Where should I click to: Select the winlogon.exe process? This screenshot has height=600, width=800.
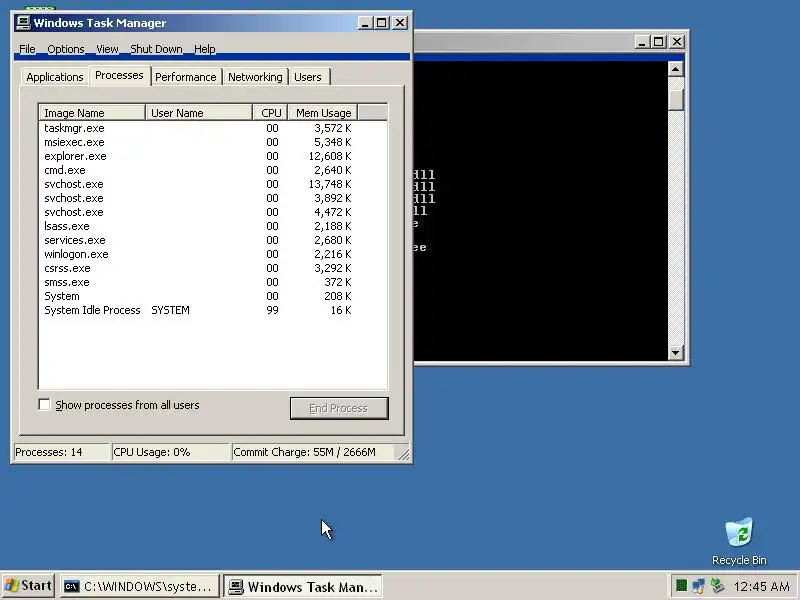pos(197,254)
